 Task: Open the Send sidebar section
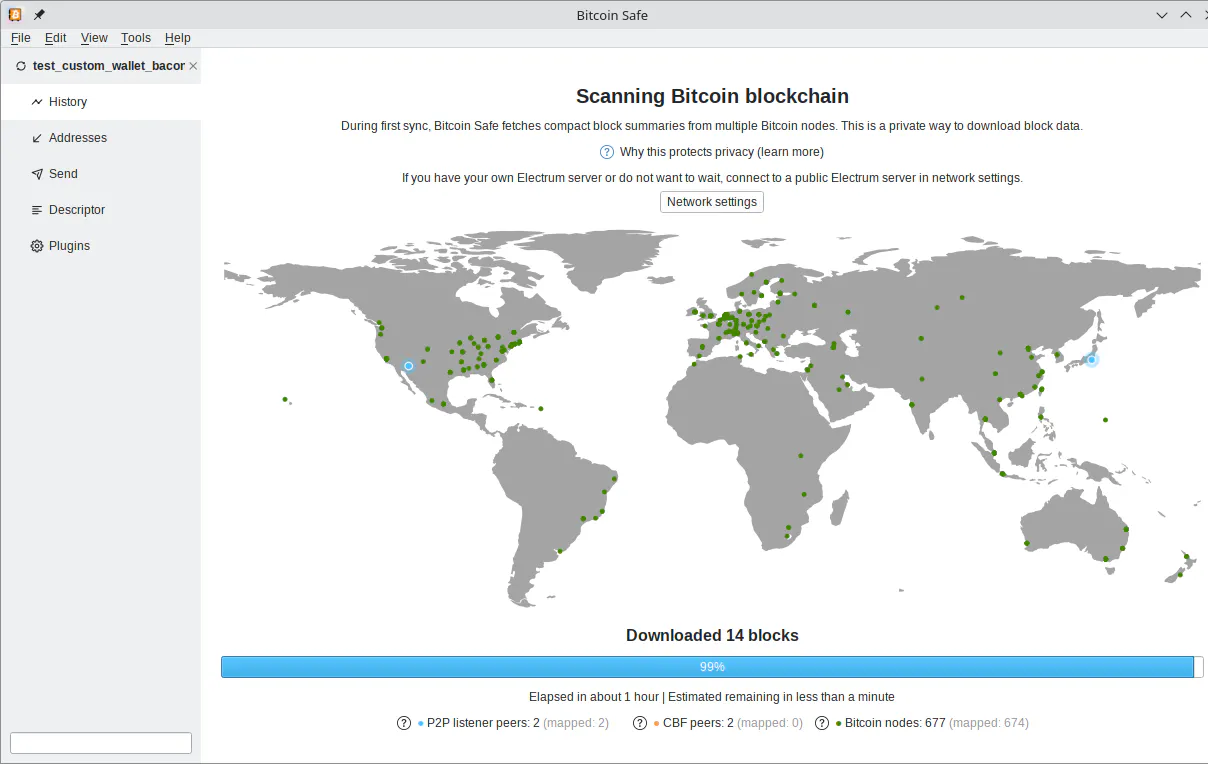101,174
